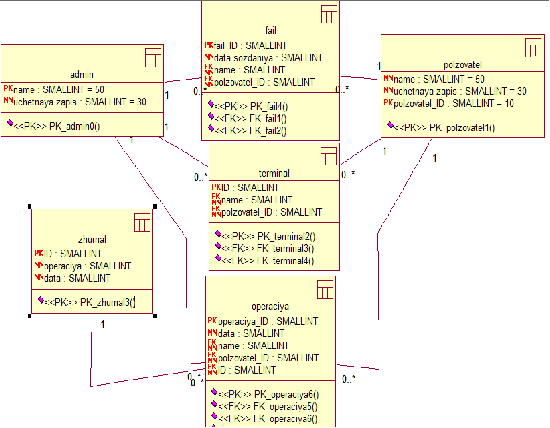Click the bottom-right selection handle of zhurnal
Image resolution: width=550 pixels, height=428 pixels.
tap(155, 316)
